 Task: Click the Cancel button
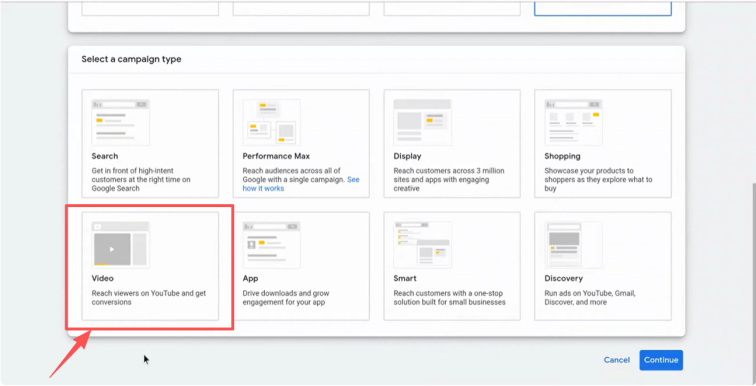coord(617,360)
